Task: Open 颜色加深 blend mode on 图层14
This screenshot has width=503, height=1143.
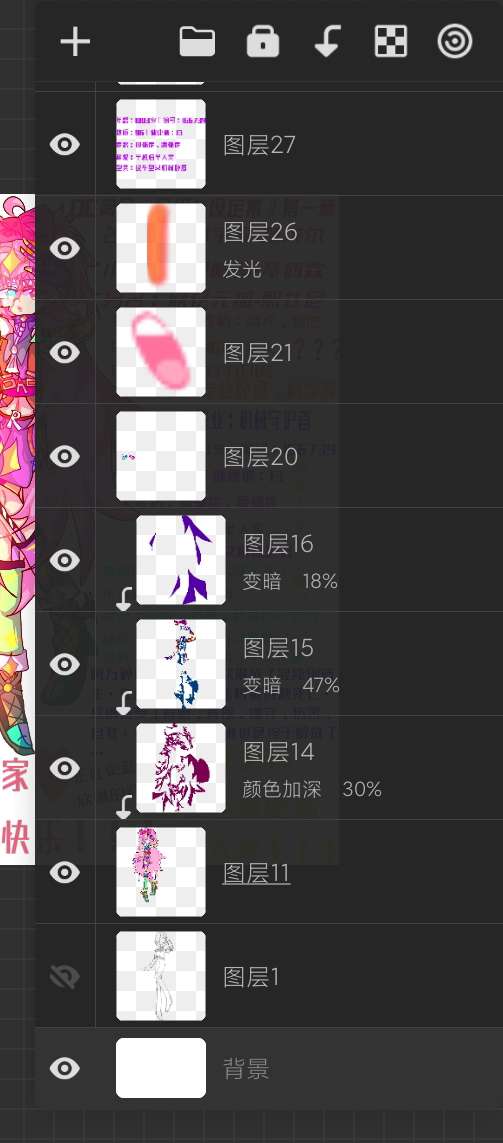Action: [281, 789]
